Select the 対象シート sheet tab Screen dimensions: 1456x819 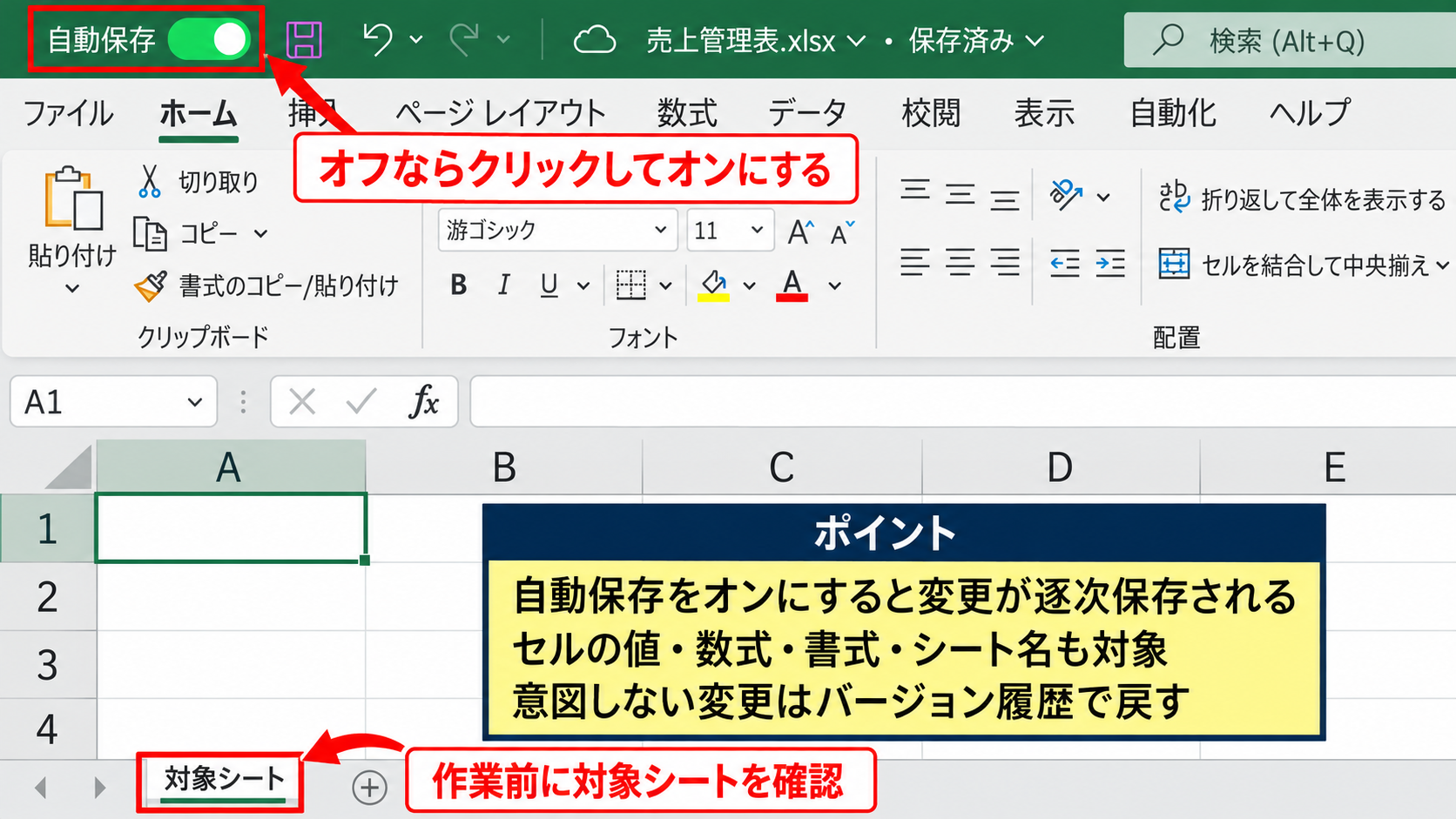pos(224,780)
